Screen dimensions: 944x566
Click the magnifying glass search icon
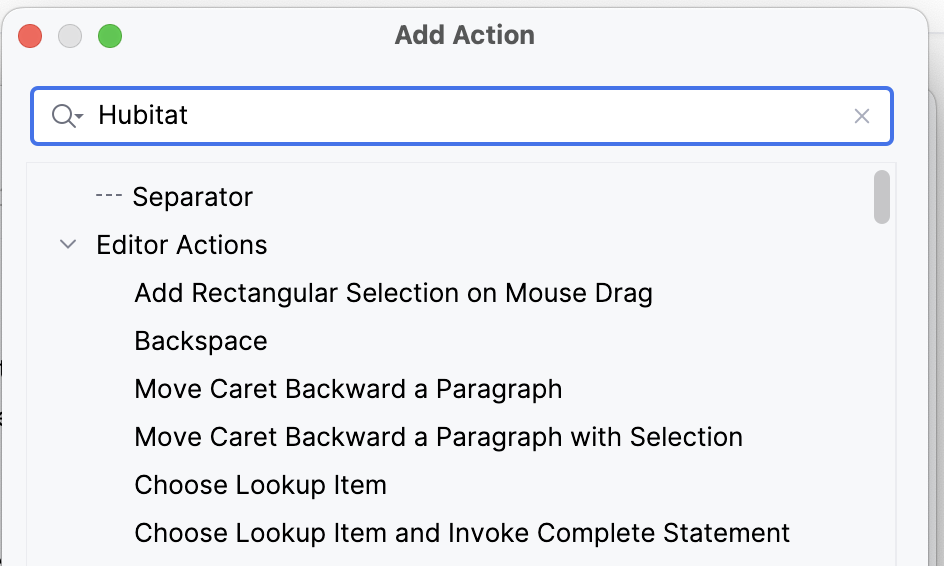coord(63,116)
